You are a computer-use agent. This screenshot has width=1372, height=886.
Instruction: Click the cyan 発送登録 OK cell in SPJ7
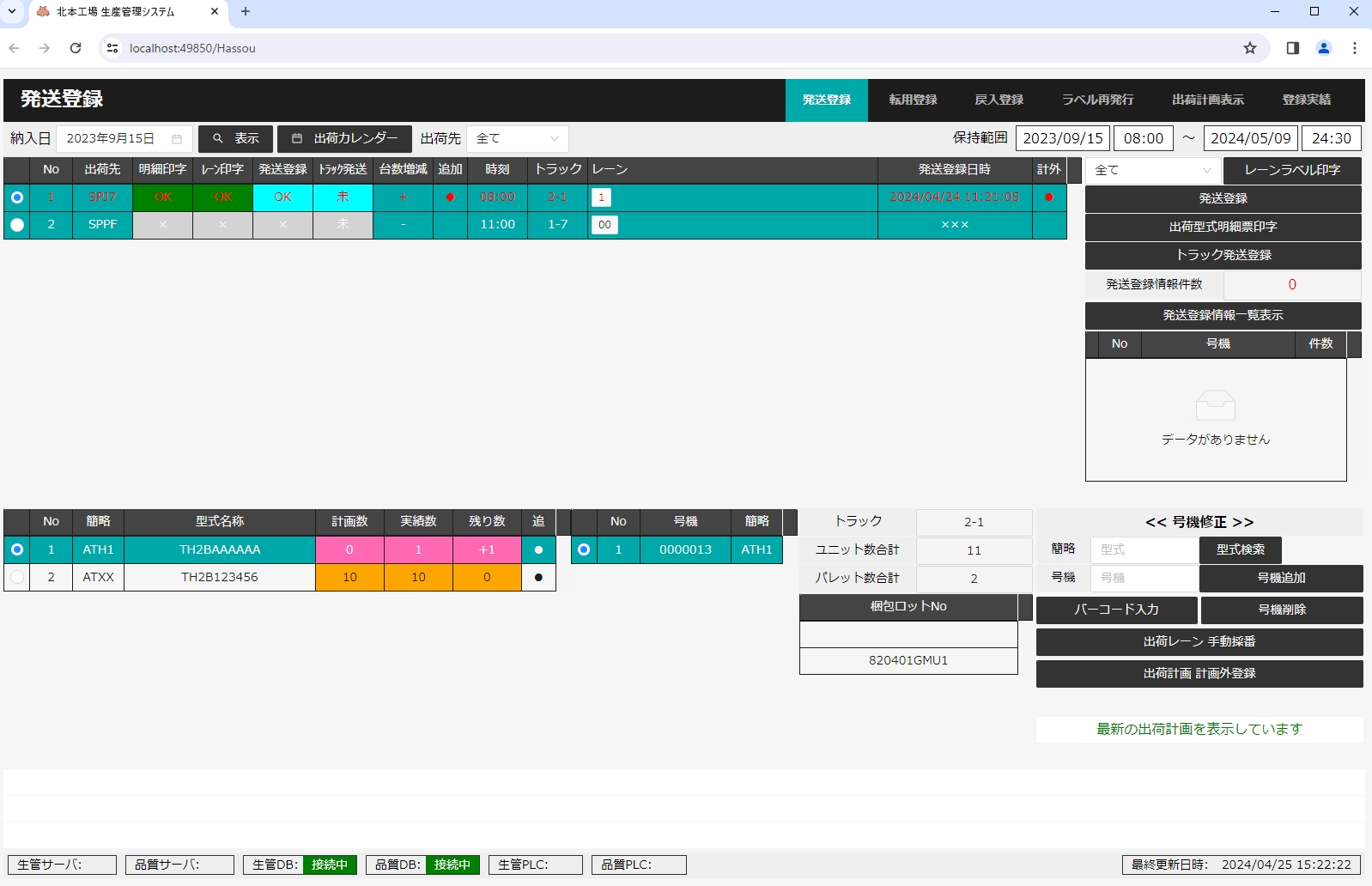click(282, 197)
